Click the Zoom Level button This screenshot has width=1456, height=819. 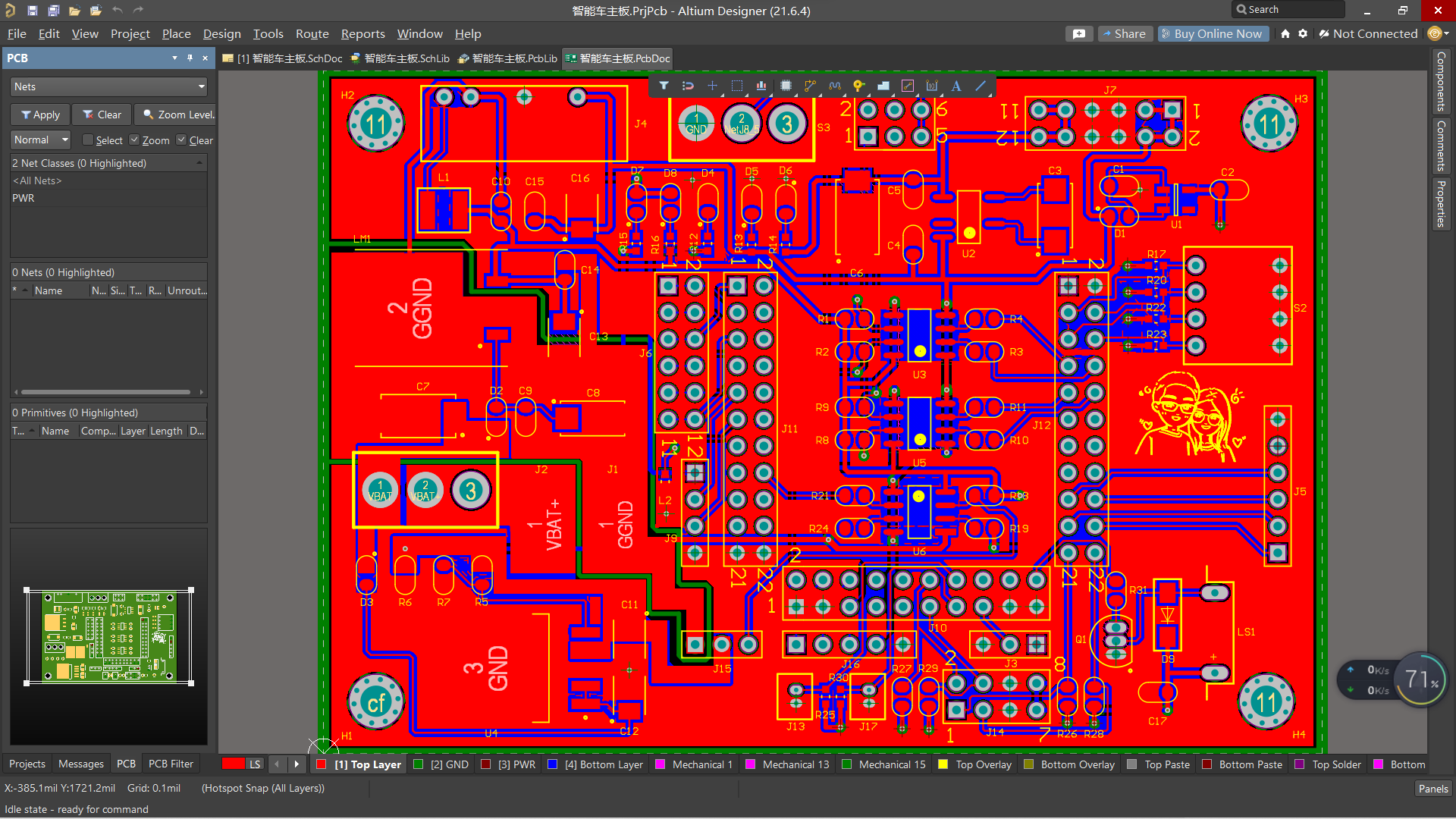pos(179,115)
